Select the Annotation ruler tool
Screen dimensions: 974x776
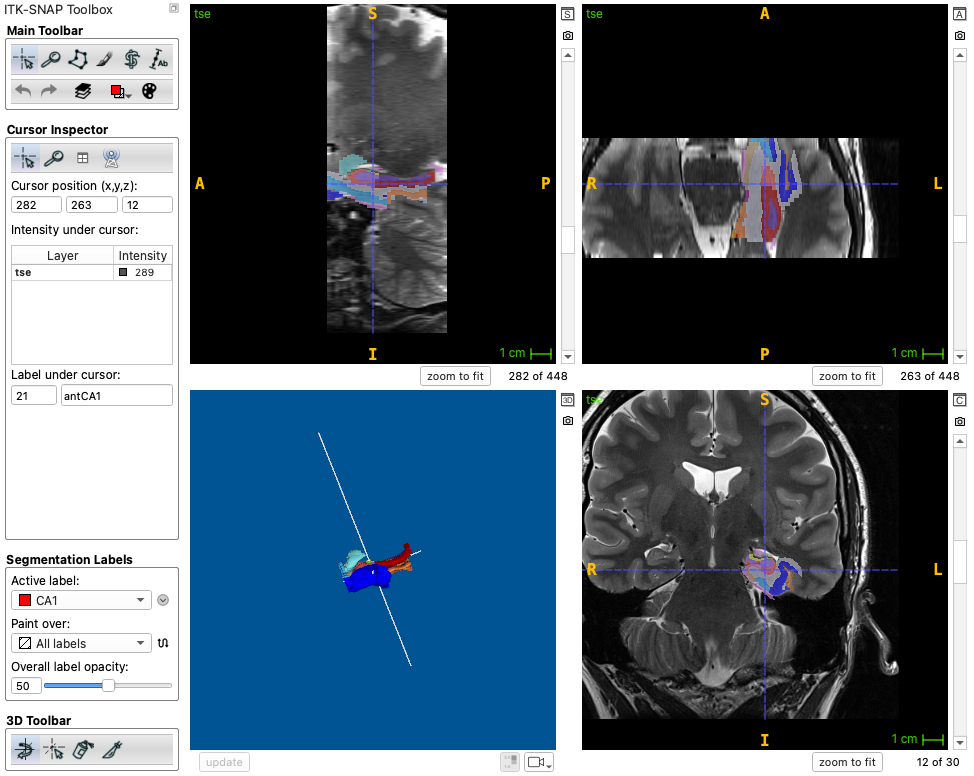pyautogui.click(x=158, y=60)
